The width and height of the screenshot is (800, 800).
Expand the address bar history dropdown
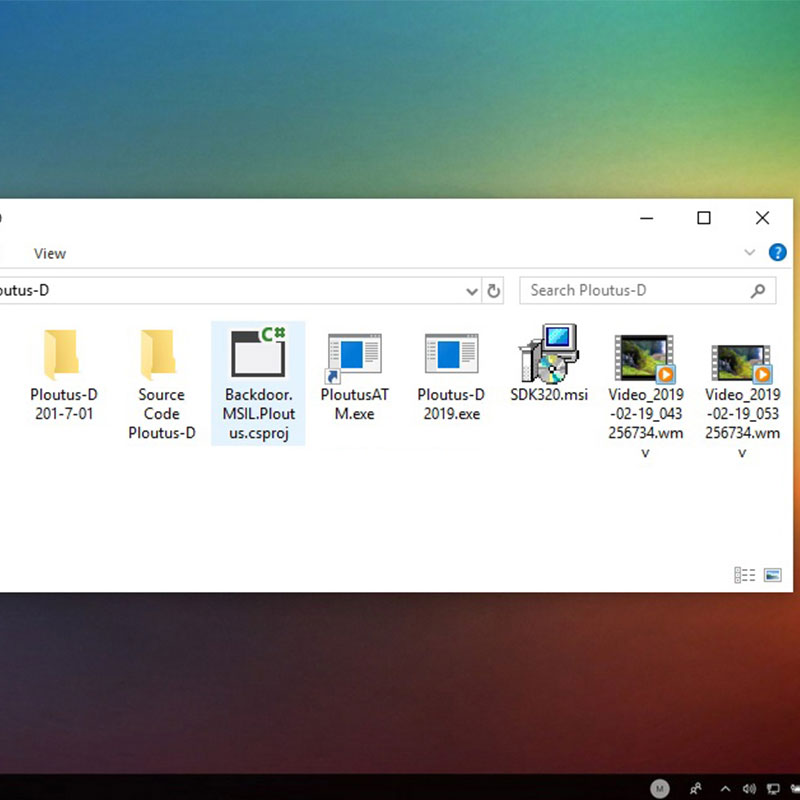click(x=472, y=291)
